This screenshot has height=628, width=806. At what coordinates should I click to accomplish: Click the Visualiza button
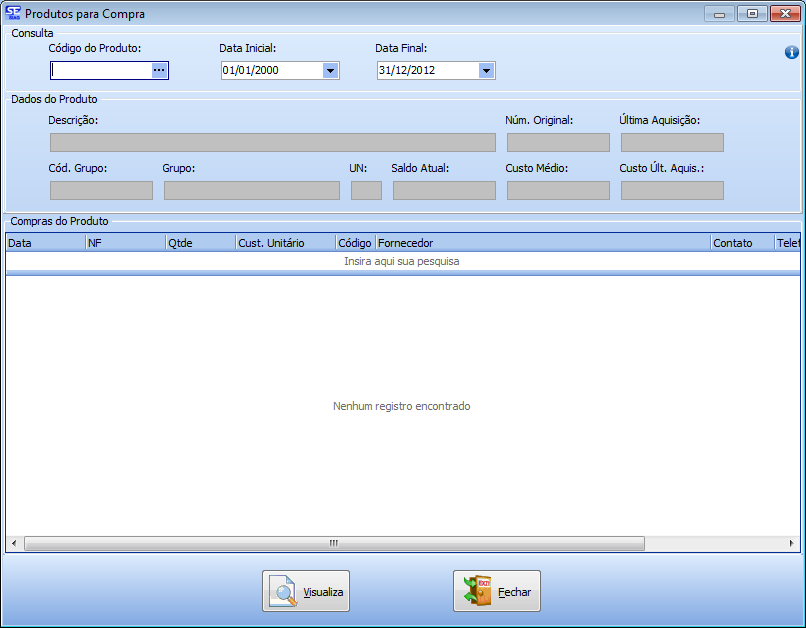pos(306,591)
